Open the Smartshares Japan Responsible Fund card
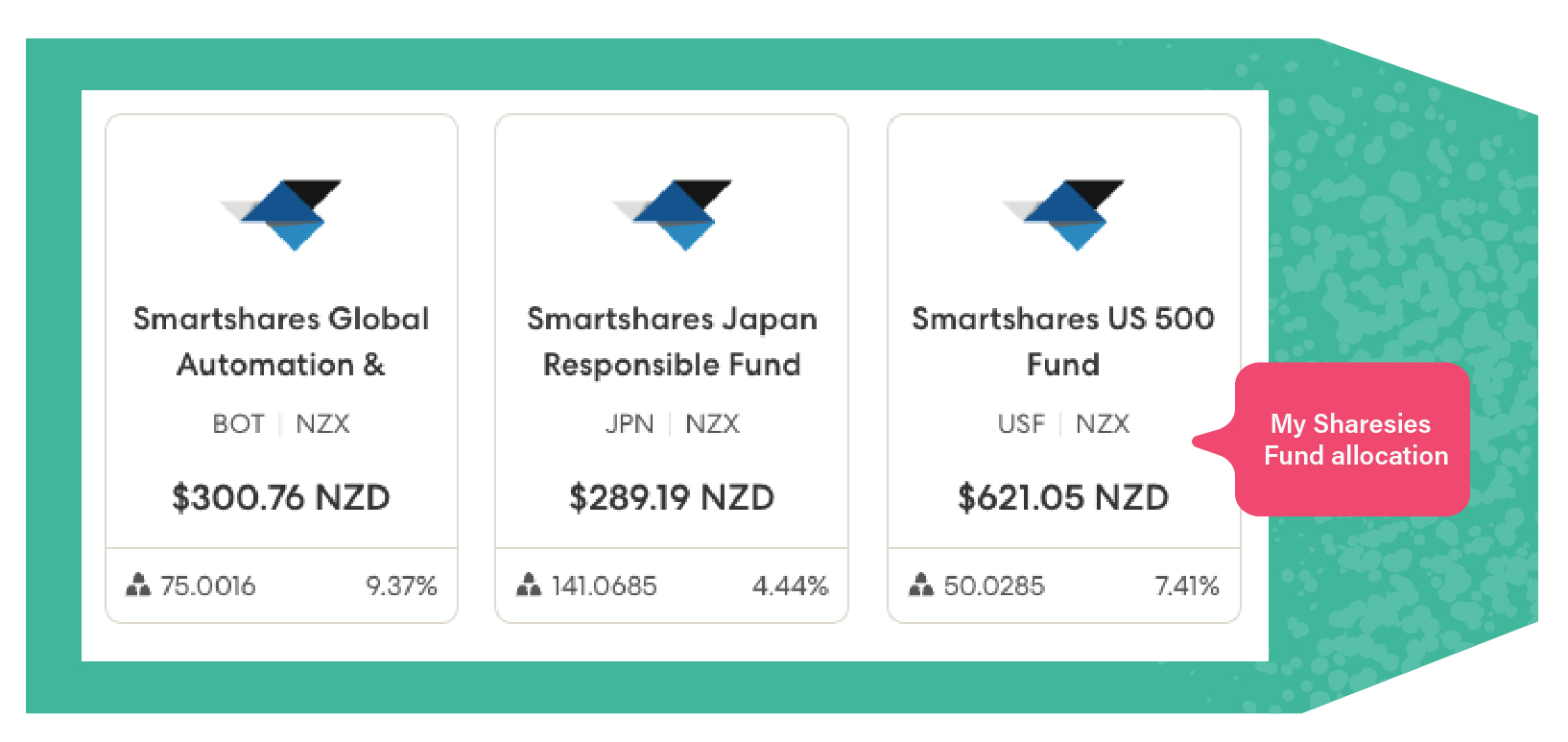1568x742 pixels. click(x=672, y=365)
